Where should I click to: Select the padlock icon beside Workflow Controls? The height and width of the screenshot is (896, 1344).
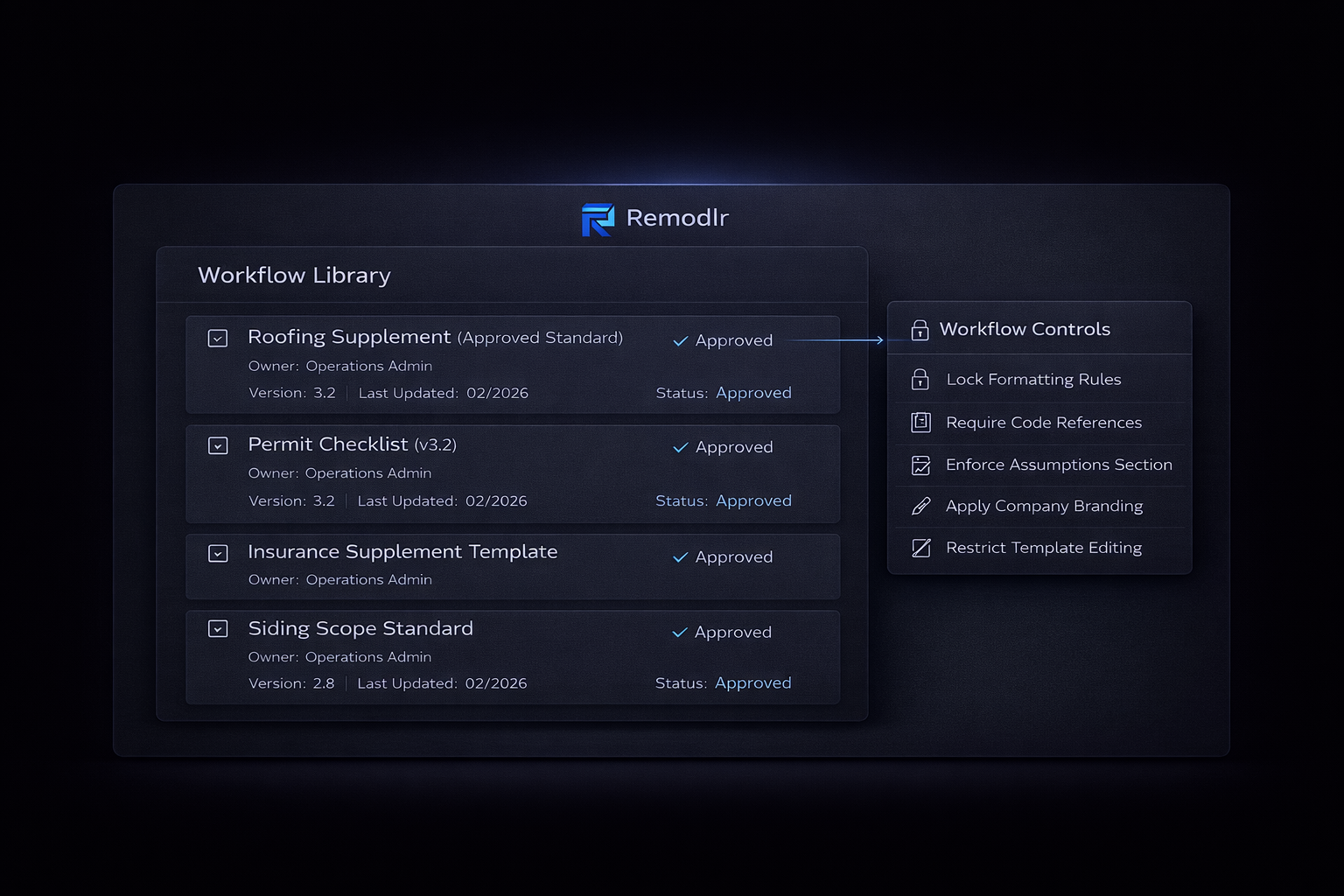coord(920,329)
